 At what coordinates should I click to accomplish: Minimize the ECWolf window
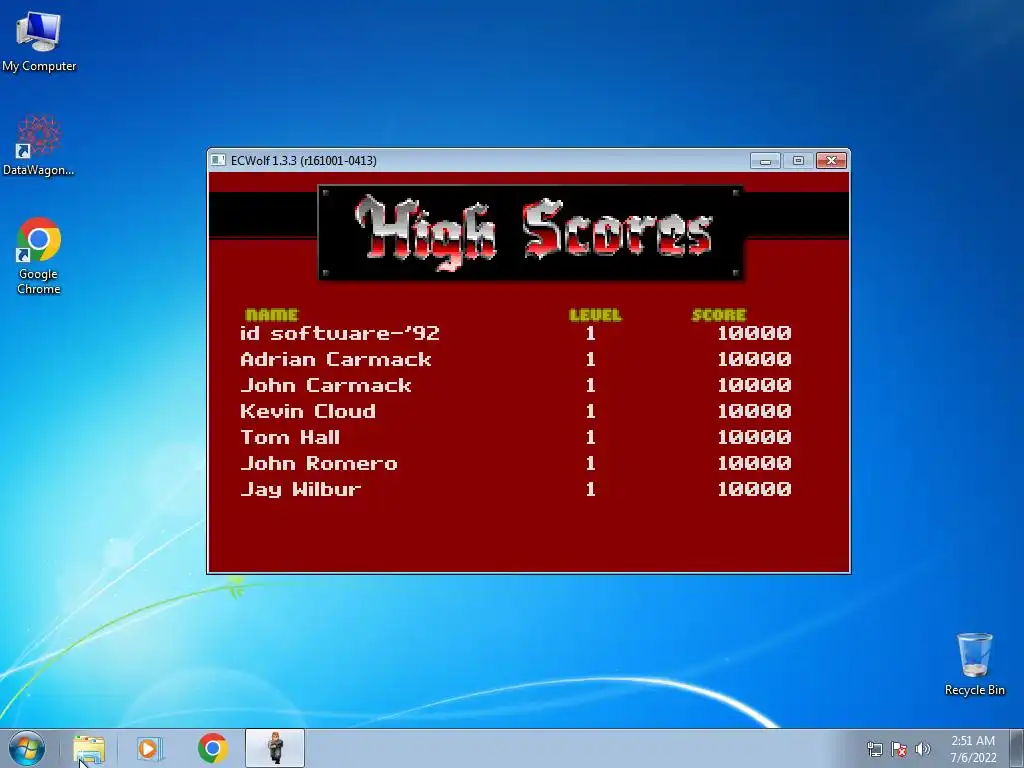click(x=765, y=161)
